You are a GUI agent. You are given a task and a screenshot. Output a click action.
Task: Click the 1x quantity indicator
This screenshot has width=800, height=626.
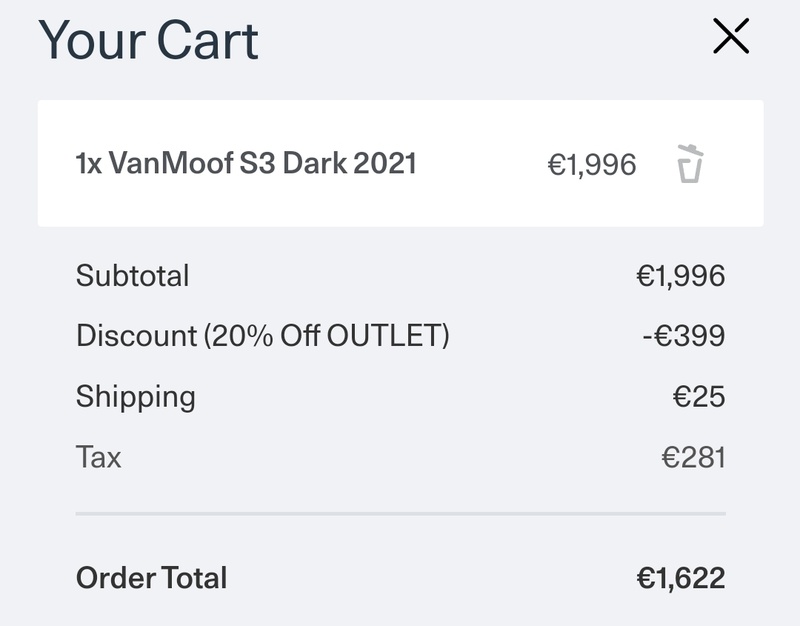point(89,164)
